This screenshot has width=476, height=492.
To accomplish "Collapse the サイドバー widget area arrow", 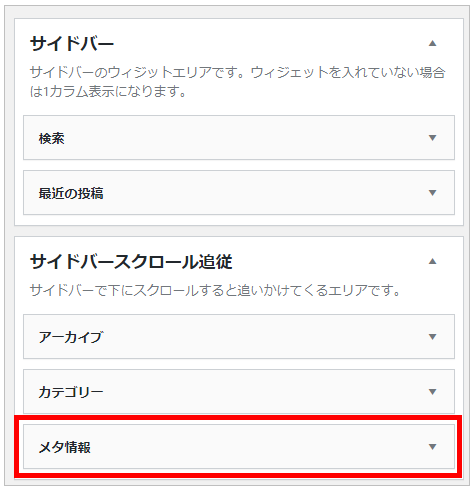I will pyautogui.click(x=432, y=43).
